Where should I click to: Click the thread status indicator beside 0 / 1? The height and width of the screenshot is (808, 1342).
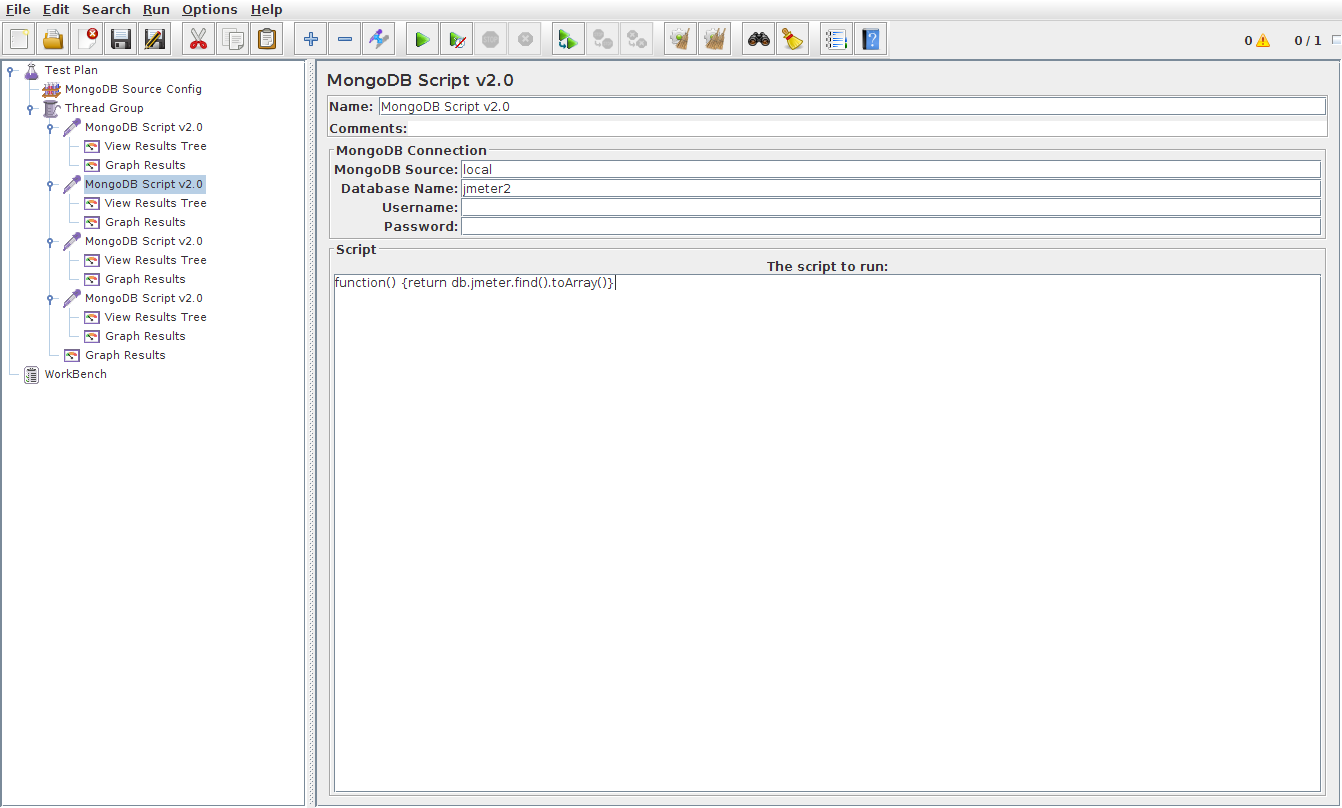tap(1335, 41)
